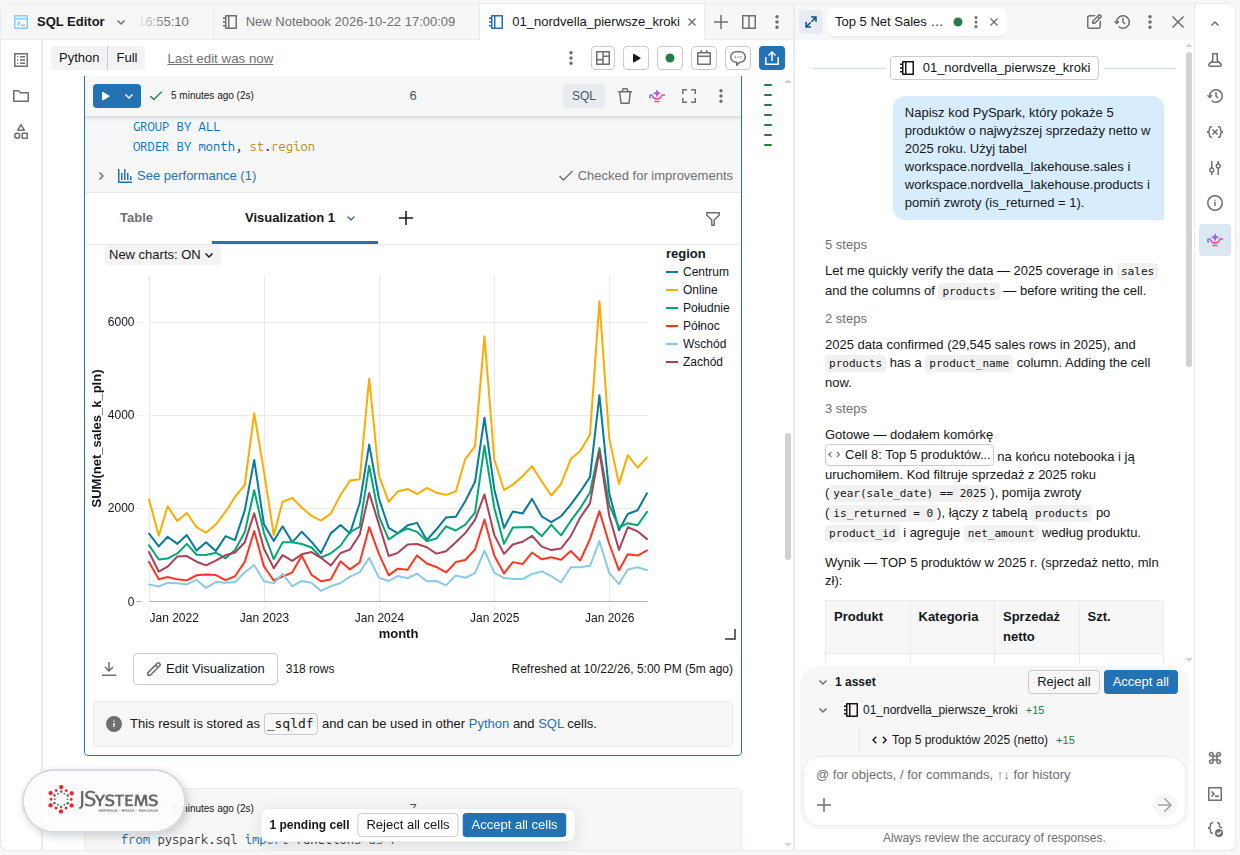
Task: Open the split pane icon in the tab bar
Action: (x=749, y=21)
